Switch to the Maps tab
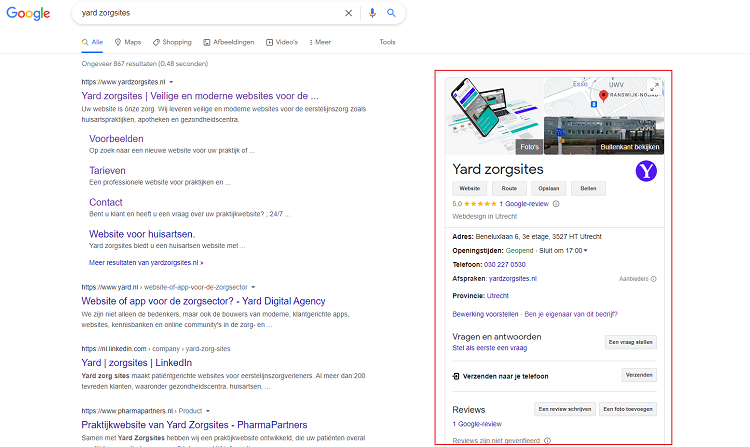 (x=128, y=42)
